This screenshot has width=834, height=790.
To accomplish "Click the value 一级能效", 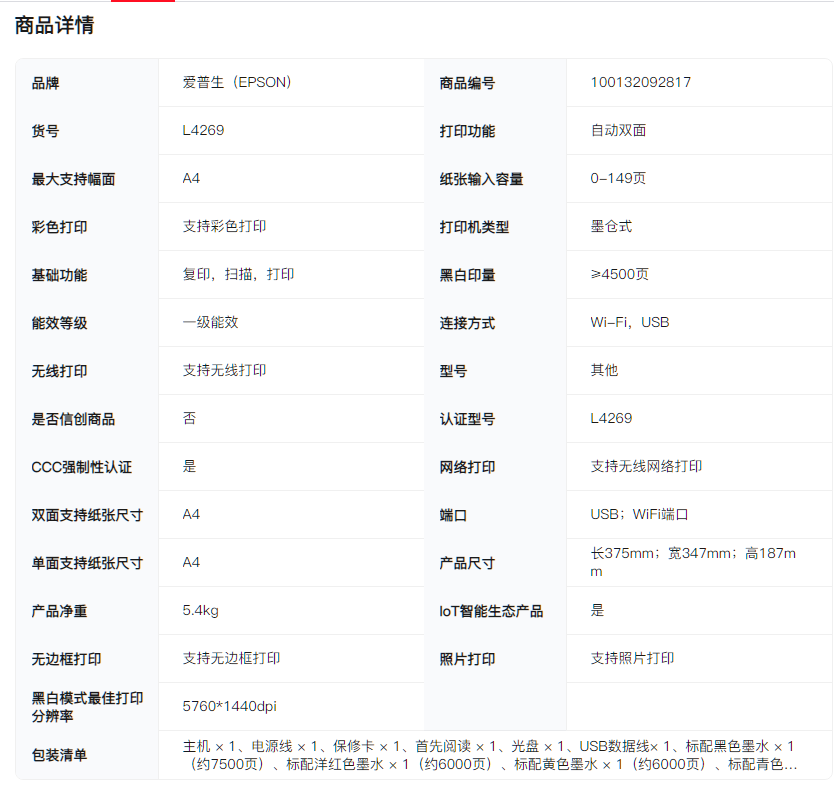I will [210, 322].
